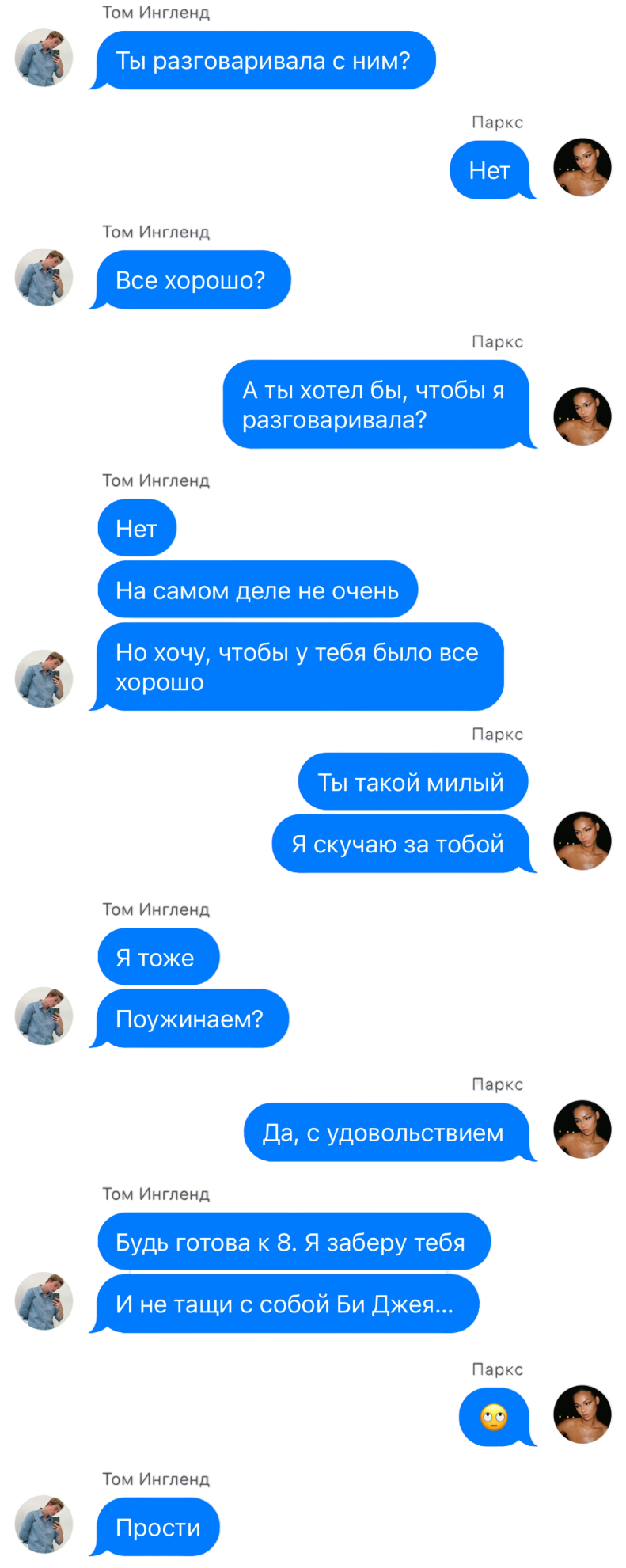Image resolution: width=626 pixels, height=1568 pixels.
Task: Tap the 'Будь готова к 8' message
Action: click(x=294, y=1241)
